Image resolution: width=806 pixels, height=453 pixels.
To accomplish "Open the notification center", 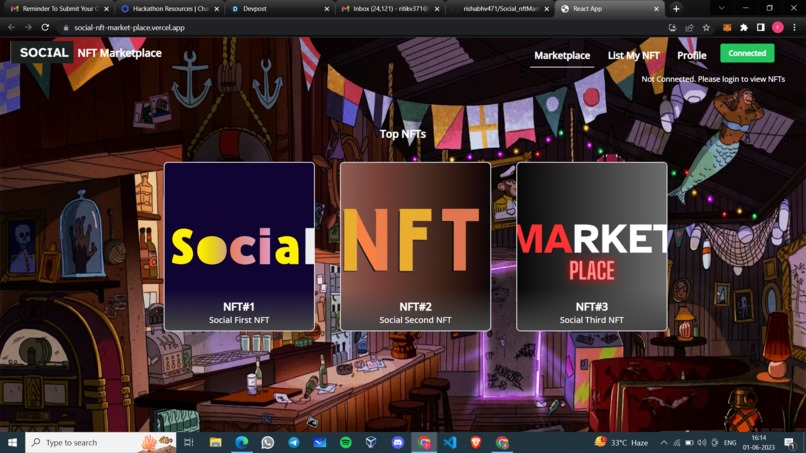I will click(x=790, y=442).
